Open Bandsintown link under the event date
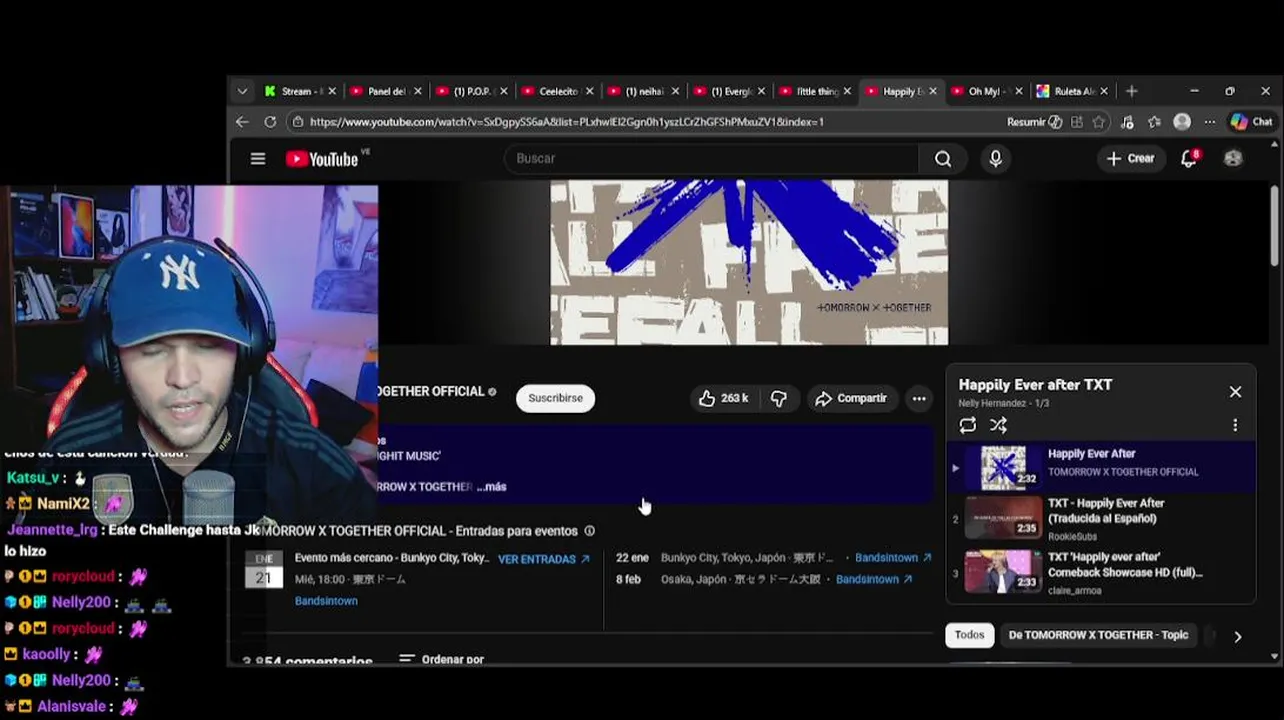The height and width of the screenshot is (720, 1284). [326, 601]
